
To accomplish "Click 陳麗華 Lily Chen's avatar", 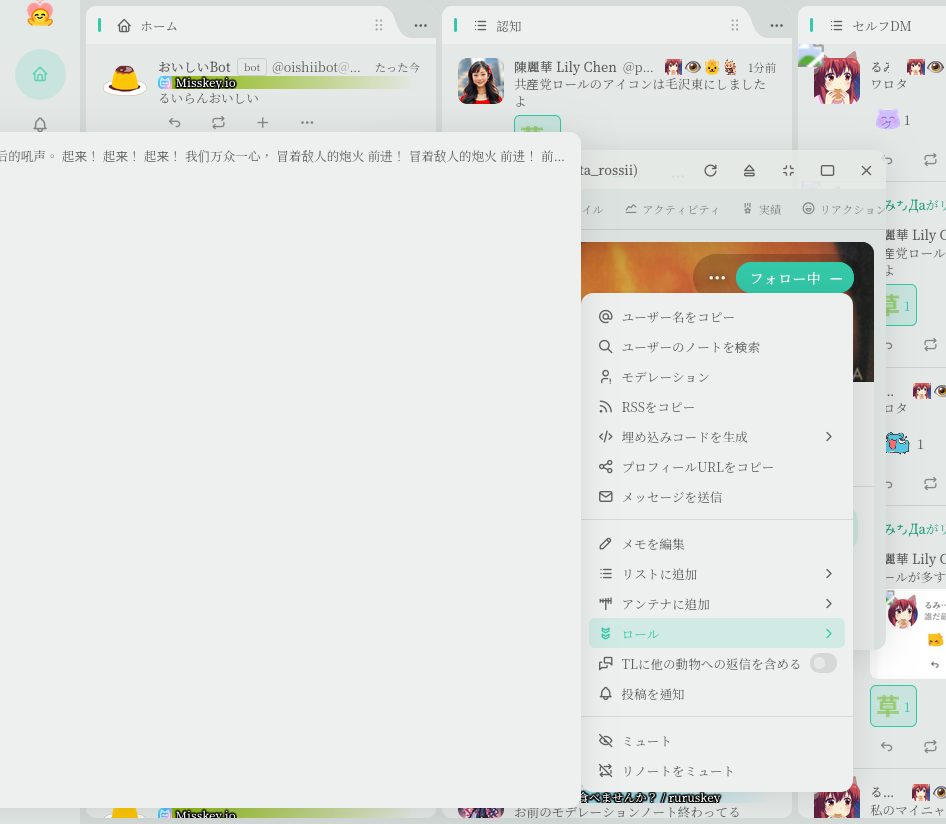I will 480,81.
